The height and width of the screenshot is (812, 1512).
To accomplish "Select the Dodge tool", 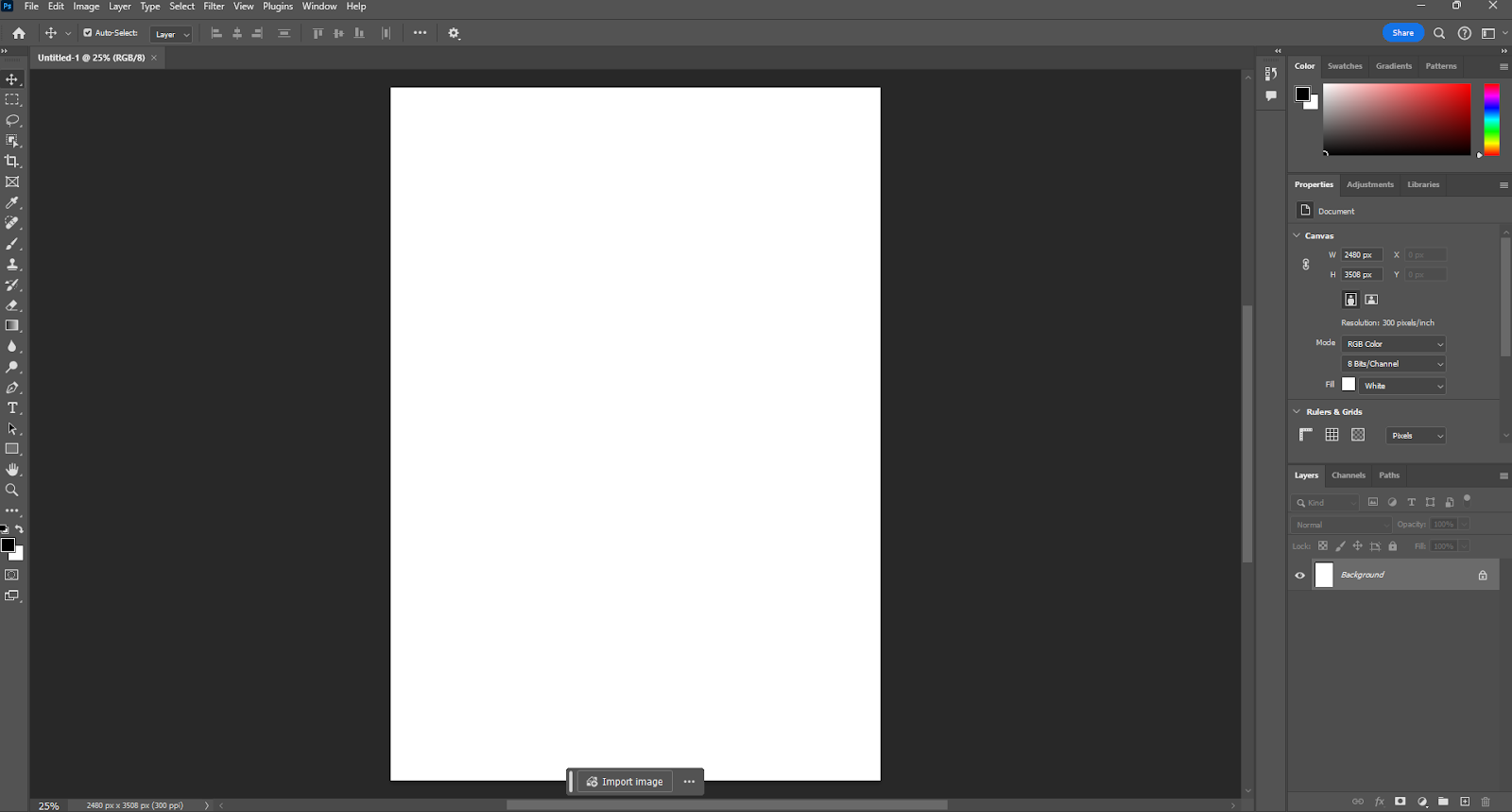I will [12, 367].
